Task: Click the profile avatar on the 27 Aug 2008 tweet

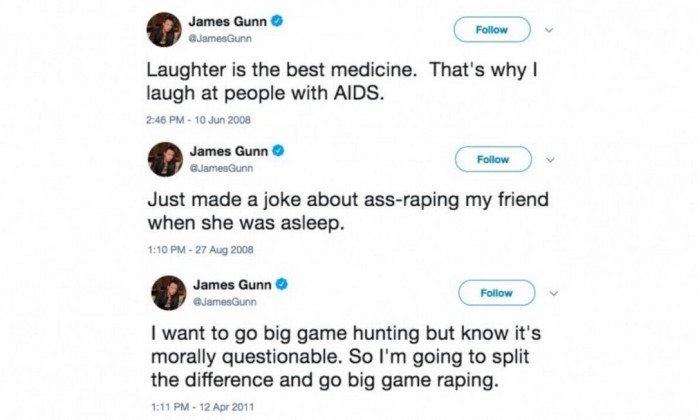Action: [x=165, y=159]
